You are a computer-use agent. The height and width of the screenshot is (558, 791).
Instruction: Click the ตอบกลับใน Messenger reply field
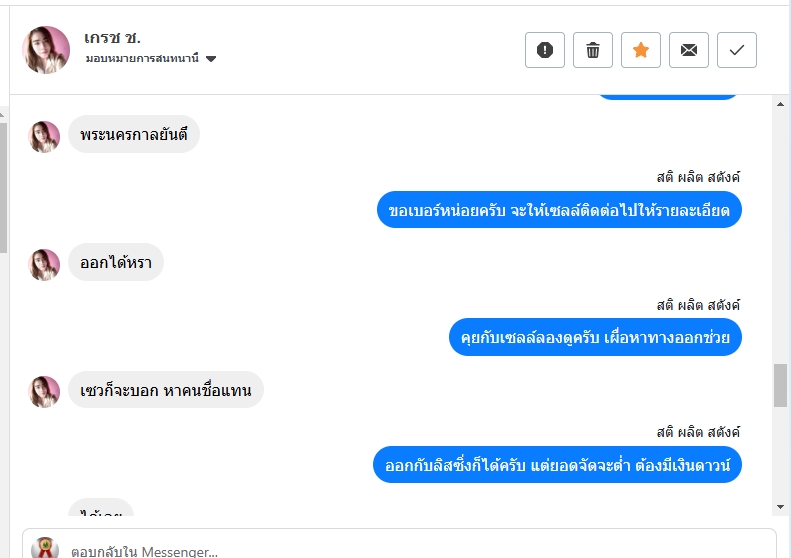[x=400, y=550]
